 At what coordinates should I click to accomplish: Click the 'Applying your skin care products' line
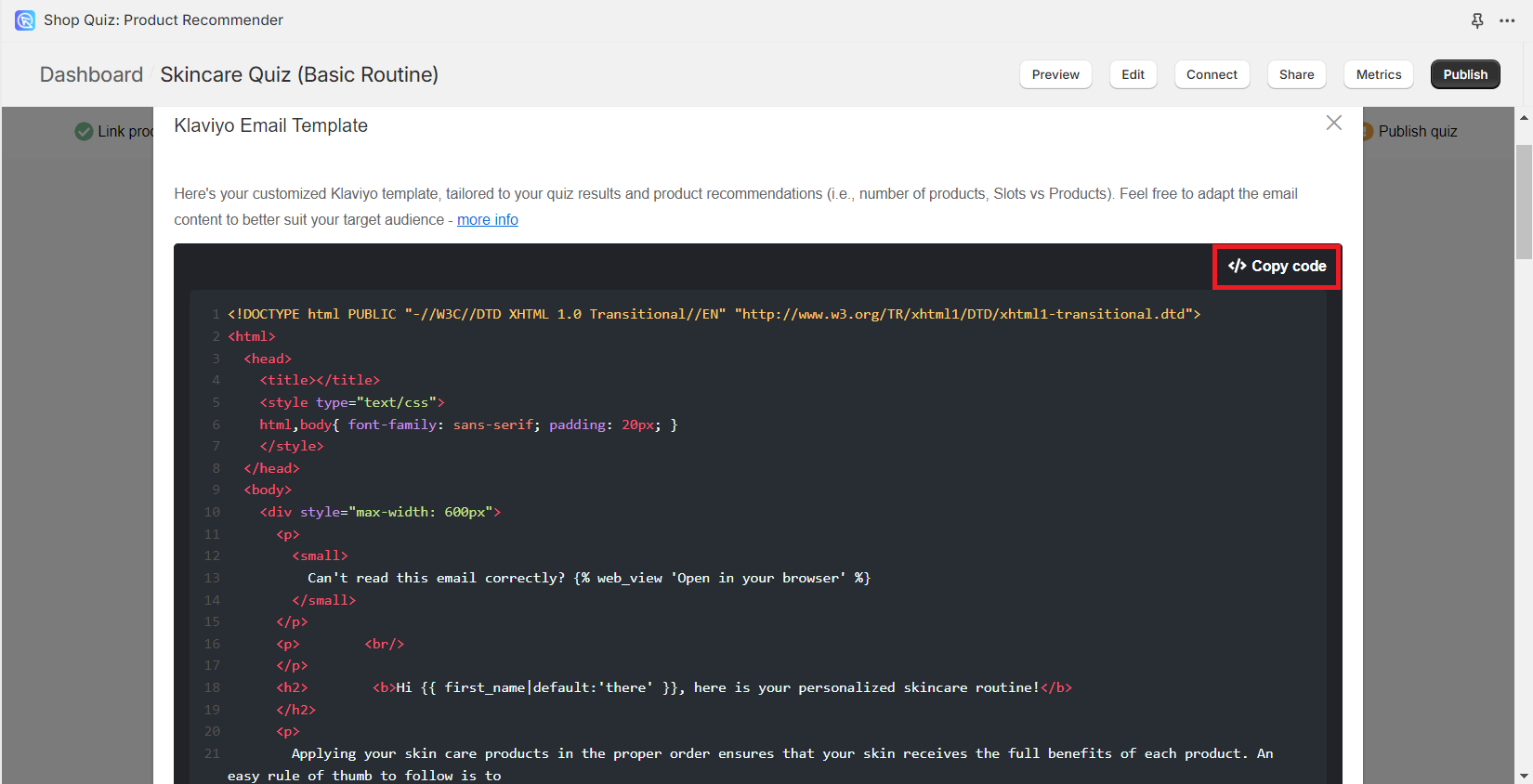tap(782, 754)
